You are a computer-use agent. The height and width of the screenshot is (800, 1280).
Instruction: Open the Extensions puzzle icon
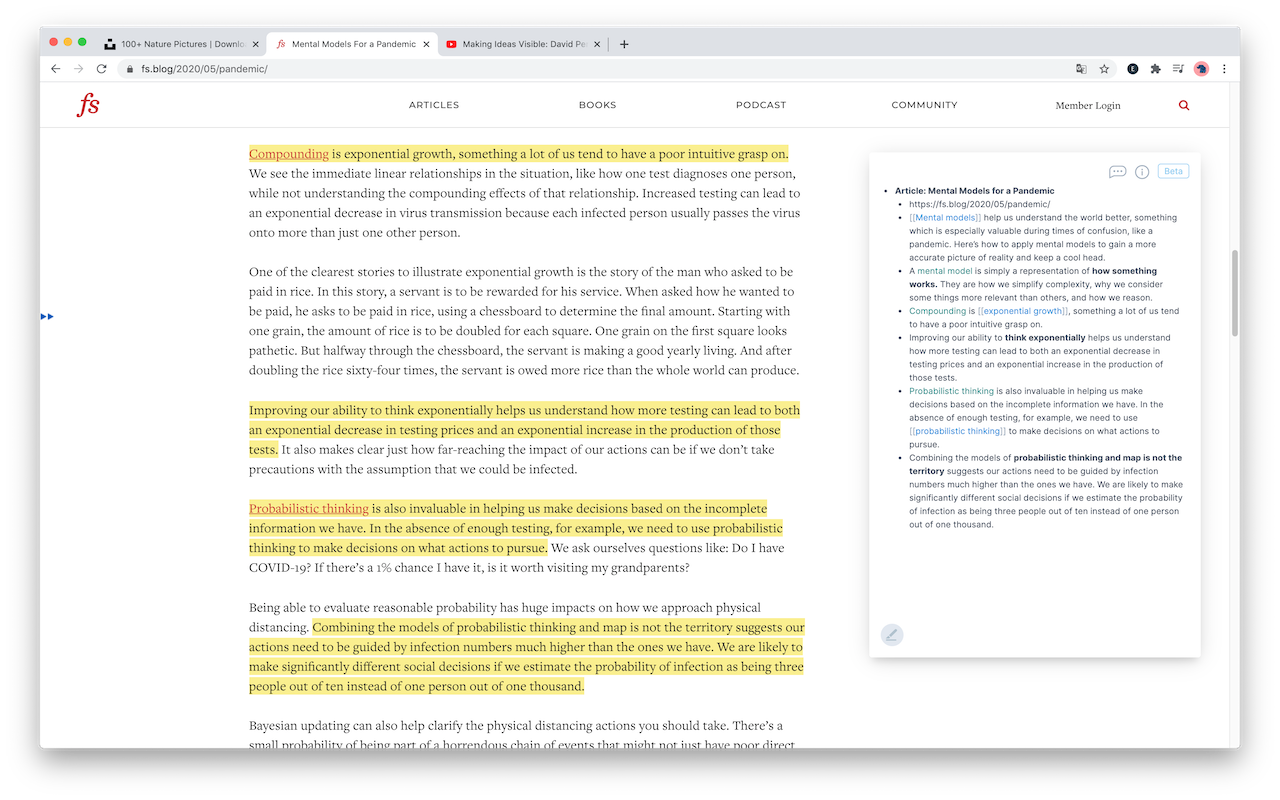click(x=1156, y=69)
